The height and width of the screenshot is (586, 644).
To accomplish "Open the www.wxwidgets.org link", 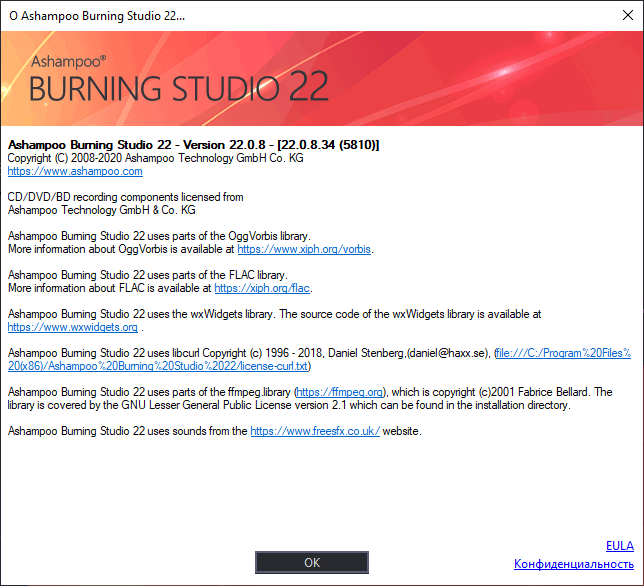I will pyautogui.click(x=73, y=327).
